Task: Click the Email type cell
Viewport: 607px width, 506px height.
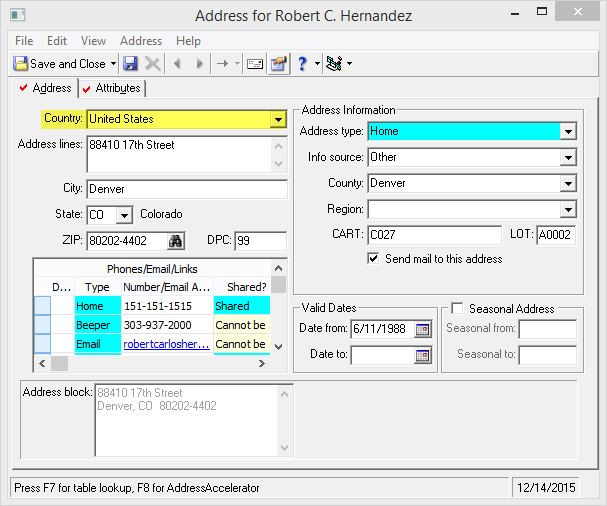Action: click(98, 344)
